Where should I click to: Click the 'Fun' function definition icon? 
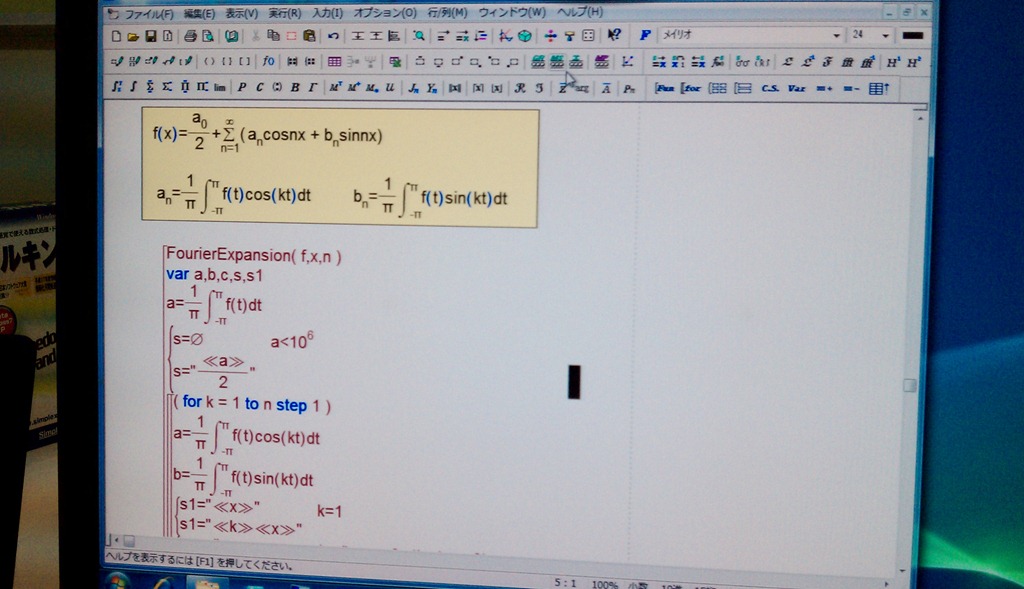tap(664, 88)
